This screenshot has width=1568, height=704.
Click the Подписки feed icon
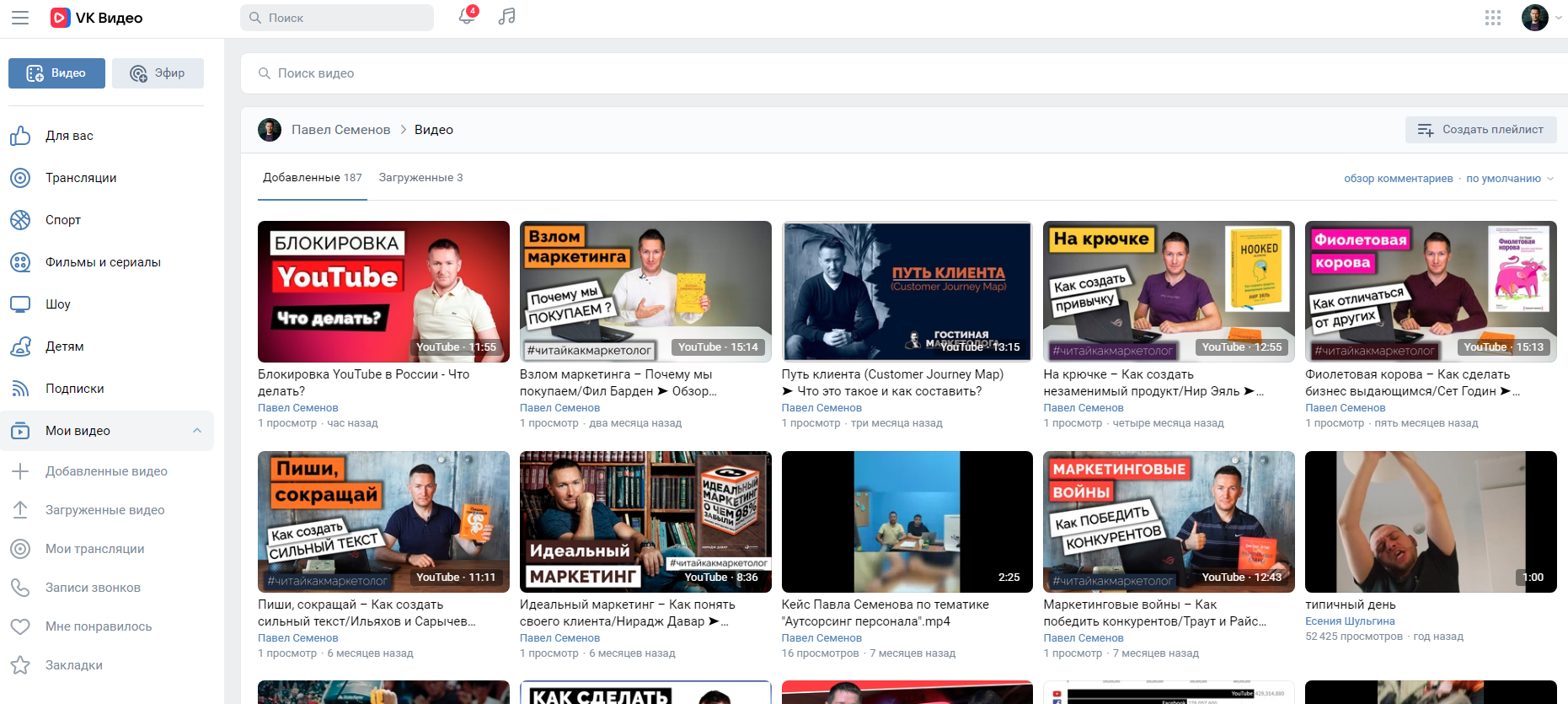[20, 389]
